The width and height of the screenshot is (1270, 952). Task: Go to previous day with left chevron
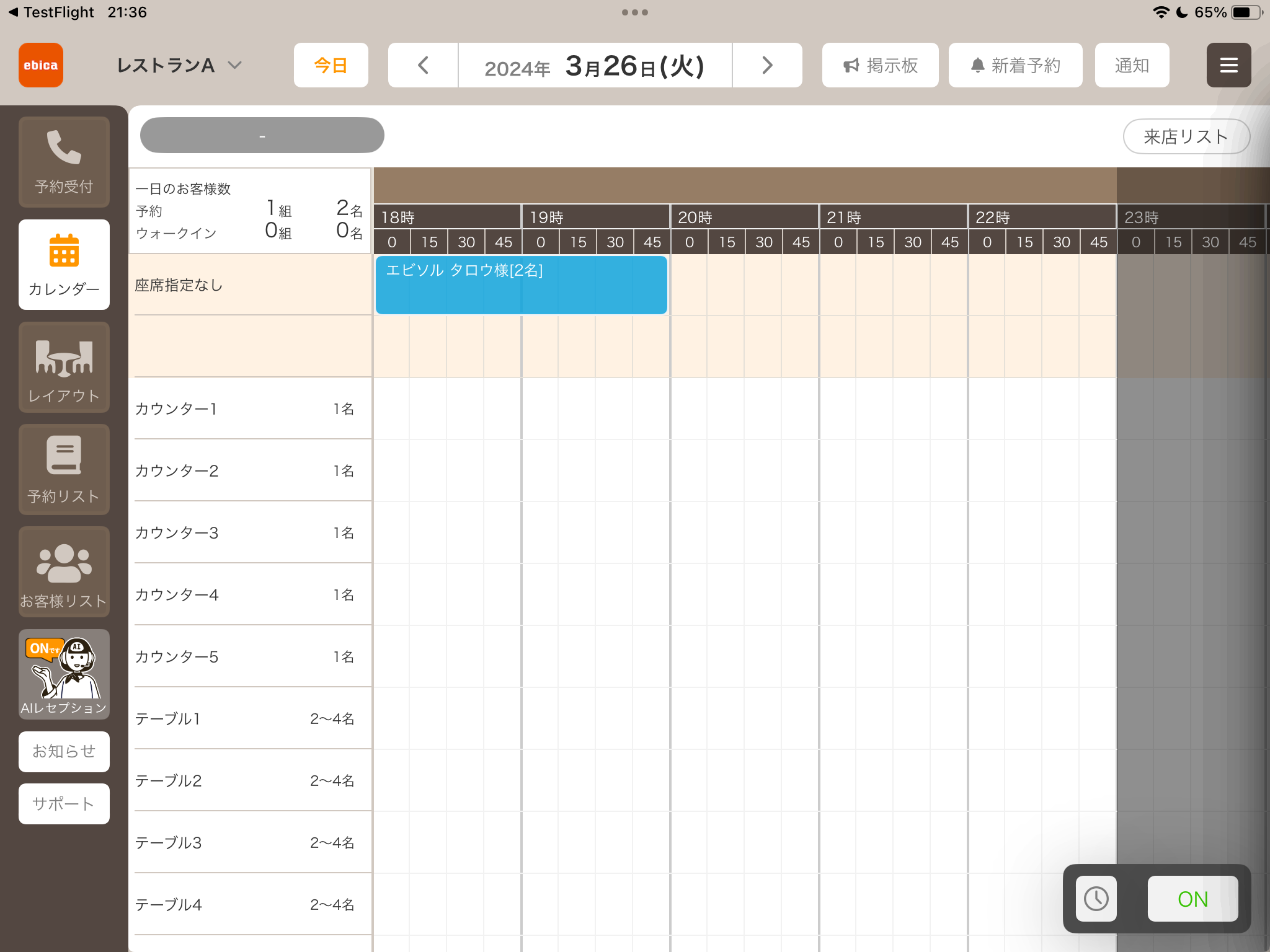(x=424, y=65)
